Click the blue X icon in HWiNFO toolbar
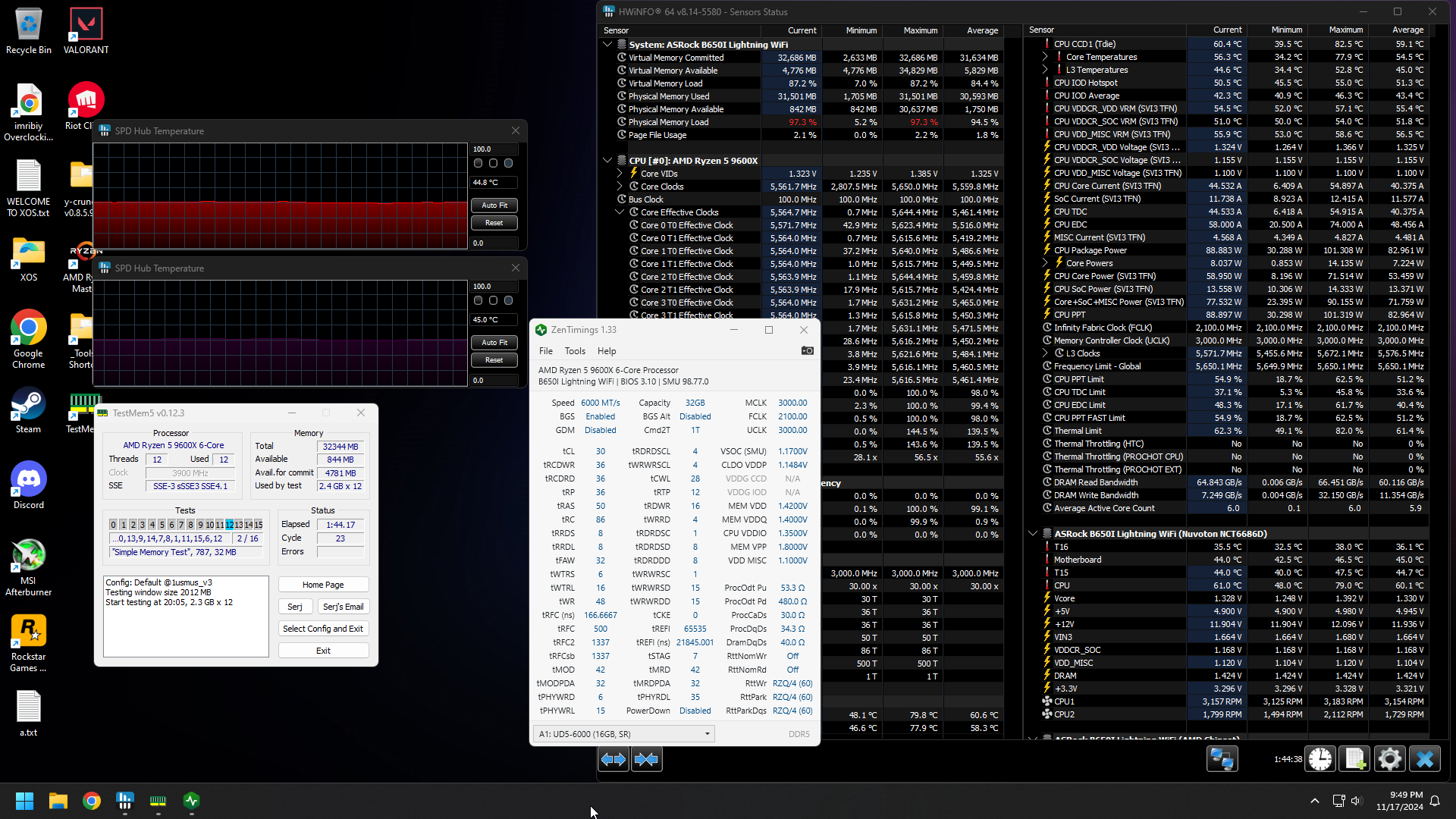 pyautogui.click(x=1425, y=759)
